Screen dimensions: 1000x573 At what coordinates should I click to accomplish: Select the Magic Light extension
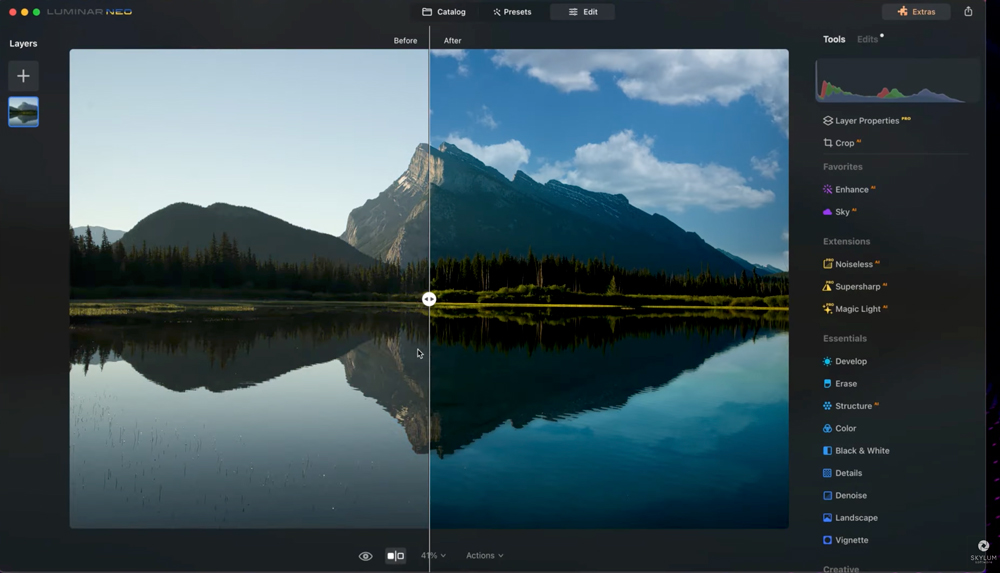click(856, 309)
